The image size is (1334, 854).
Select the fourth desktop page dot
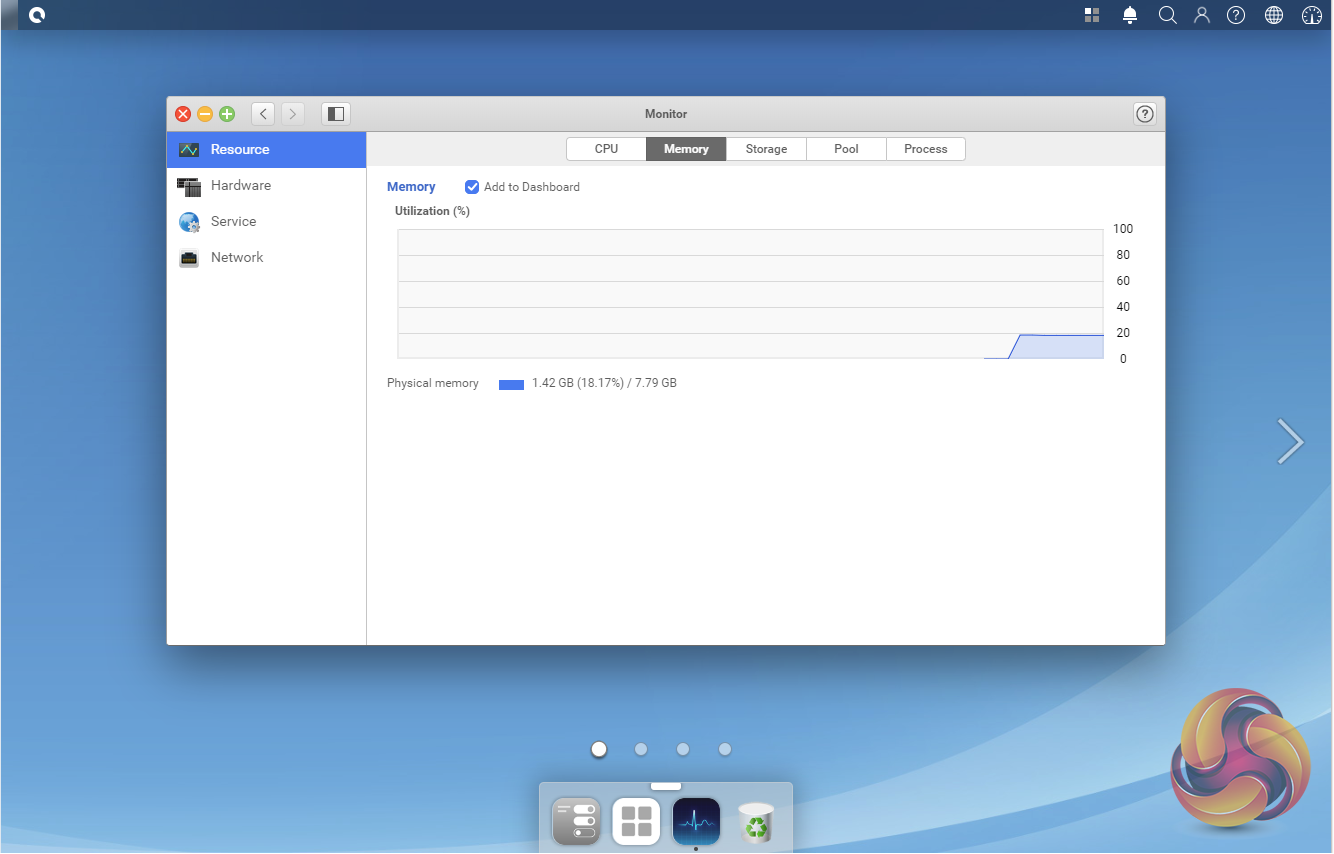725,749
